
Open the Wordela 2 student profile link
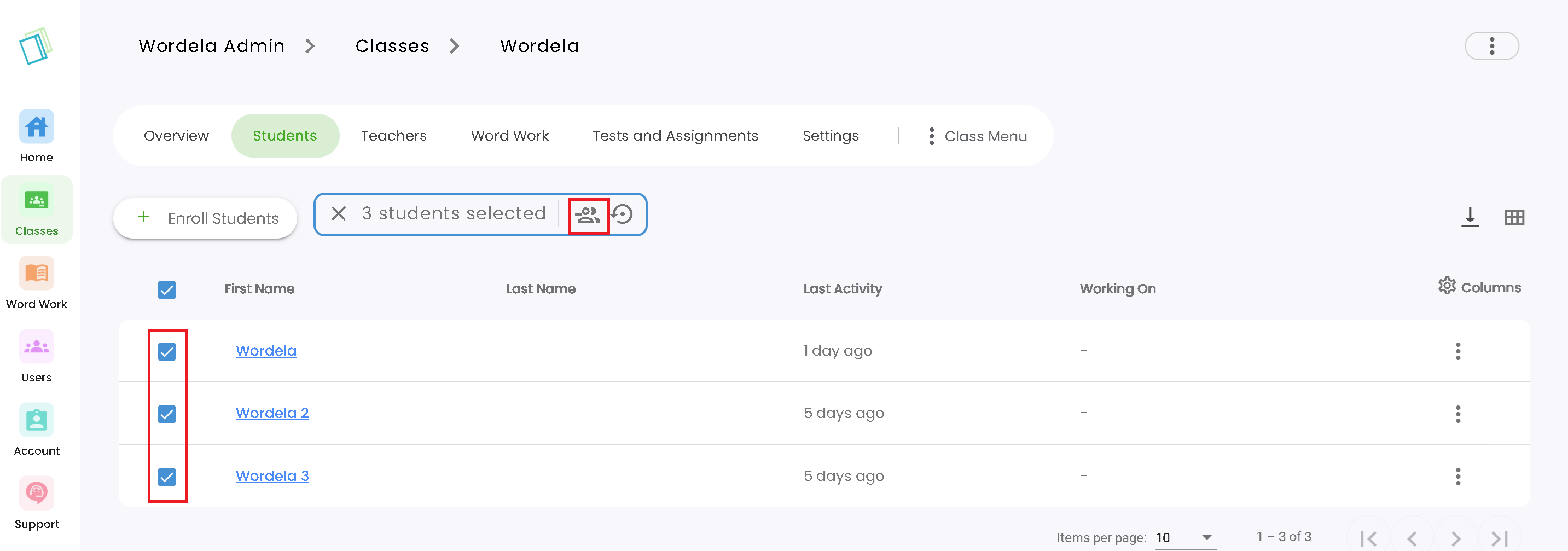[x=271, y=413]
